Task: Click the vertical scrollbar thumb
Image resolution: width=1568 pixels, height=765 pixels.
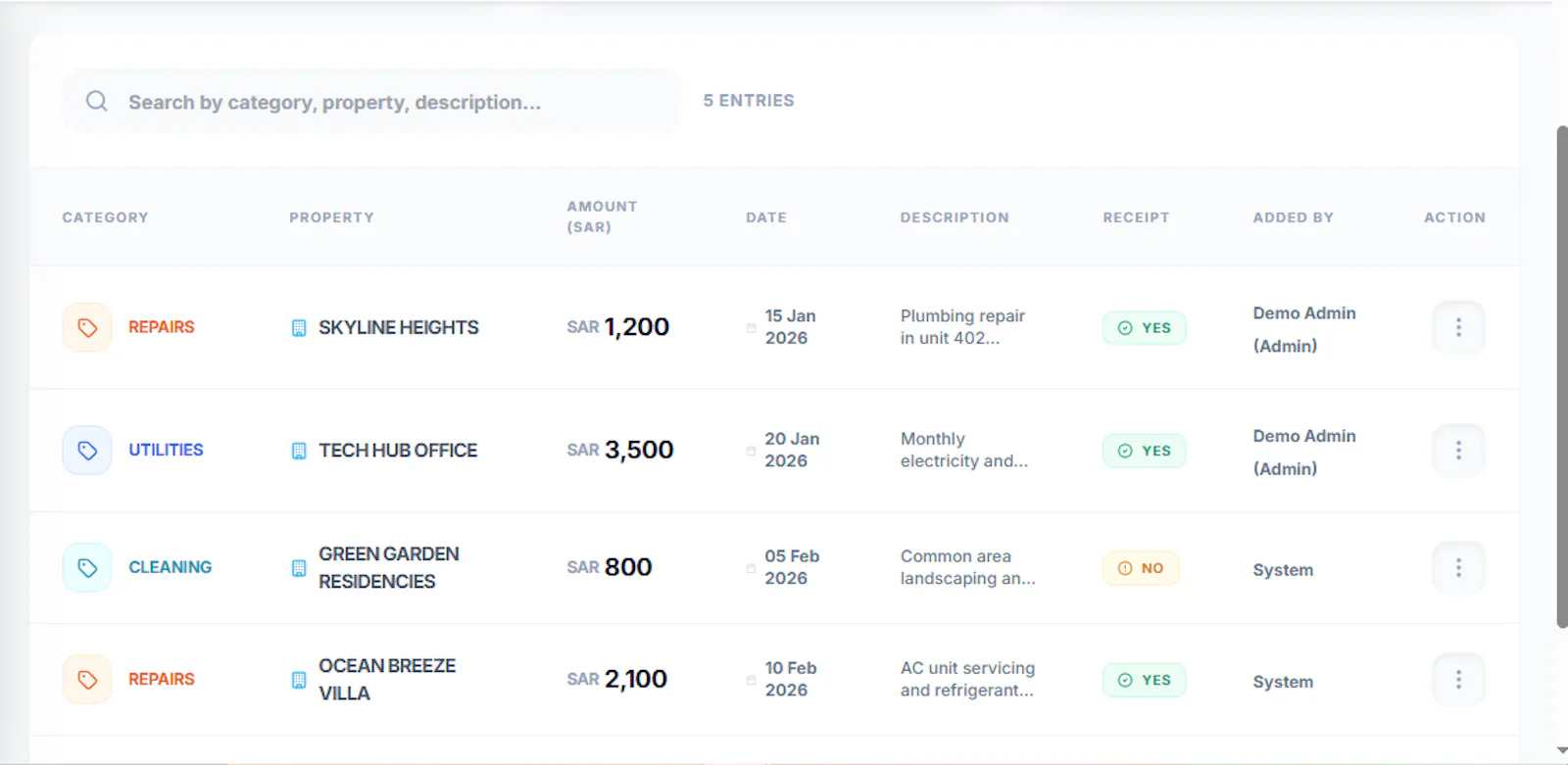Action: coord(1562,377)
